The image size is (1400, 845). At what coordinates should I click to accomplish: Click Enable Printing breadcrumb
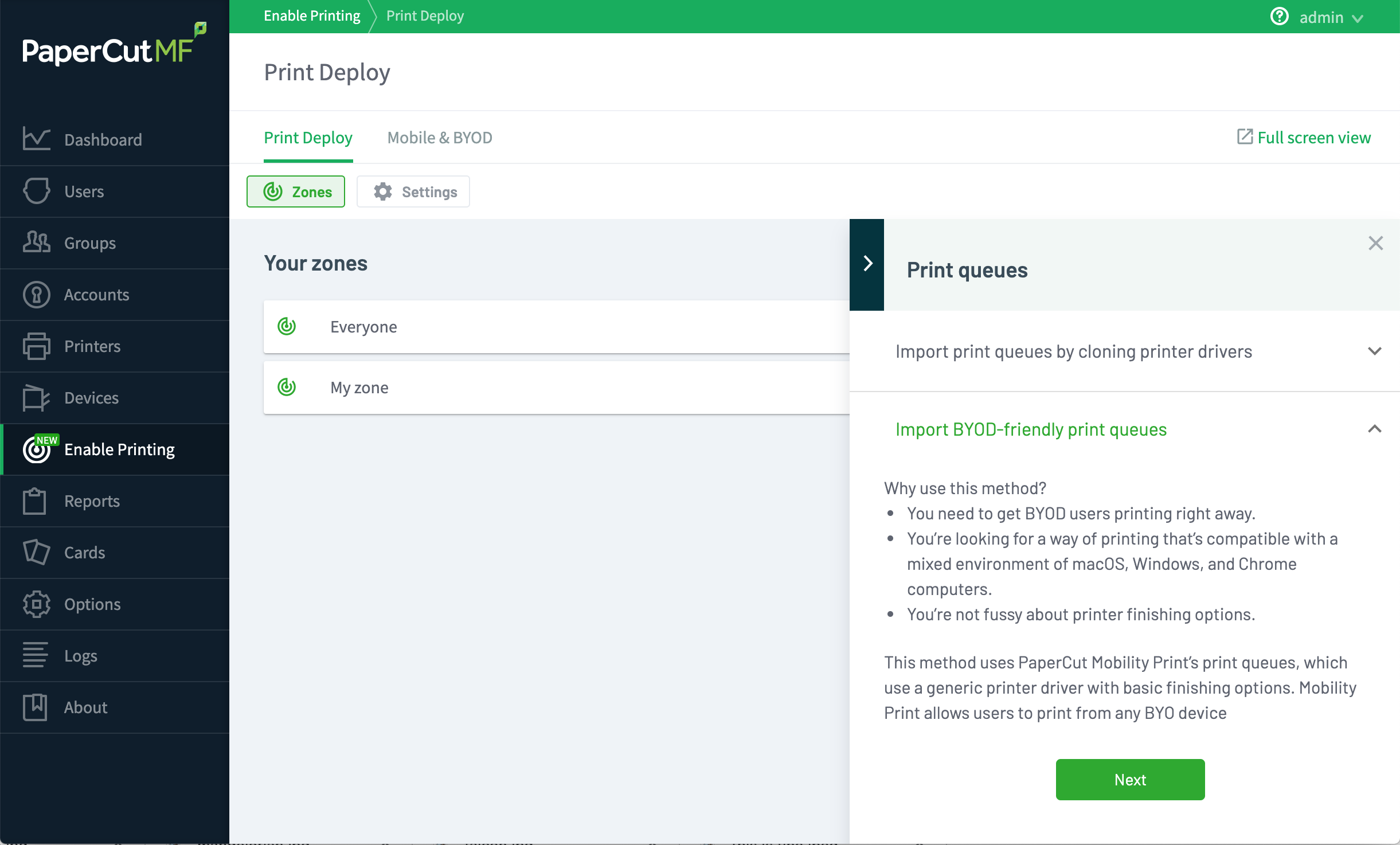click(x=312, y=15)
